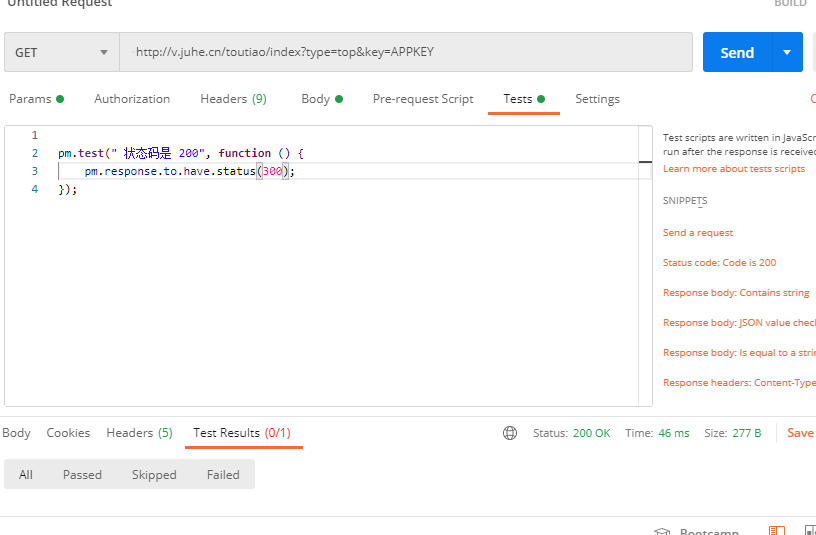
Task: Click the Untitled Request title
Action: pyautogui.click(x=60, y=3)
